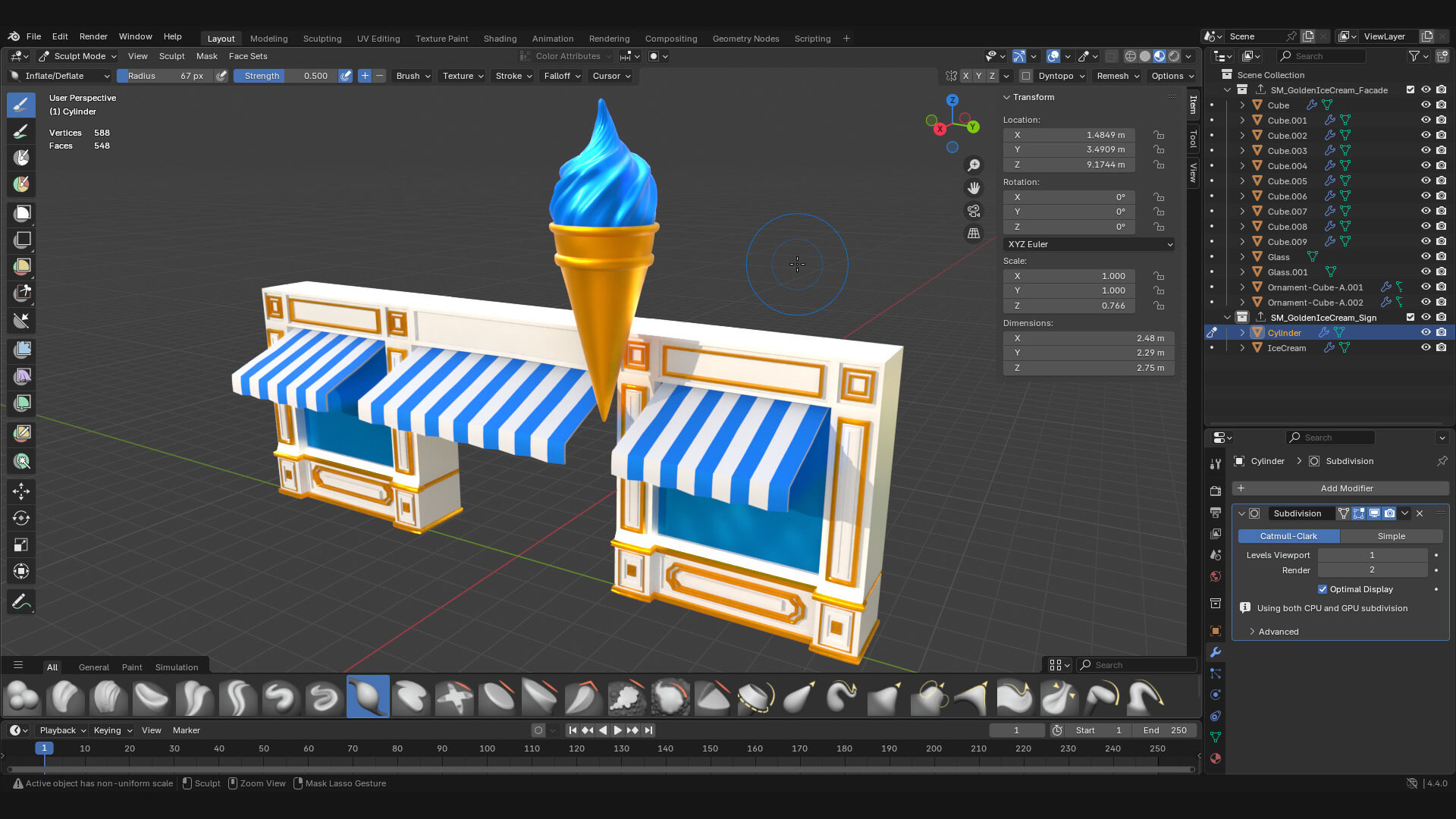
Task: Open the outliner filter icon
Action: [x=1415, y=55]
